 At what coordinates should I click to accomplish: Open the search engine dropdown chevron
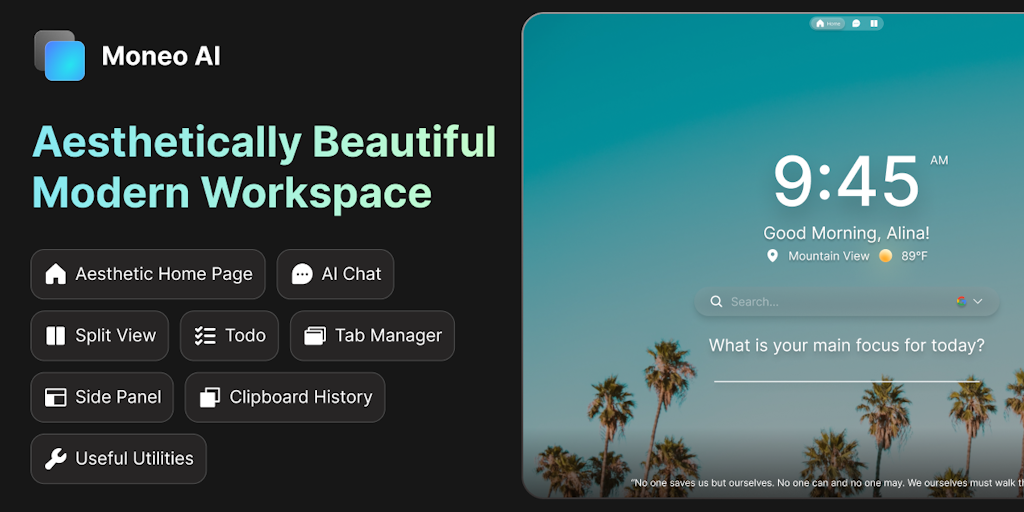[978, 302]
